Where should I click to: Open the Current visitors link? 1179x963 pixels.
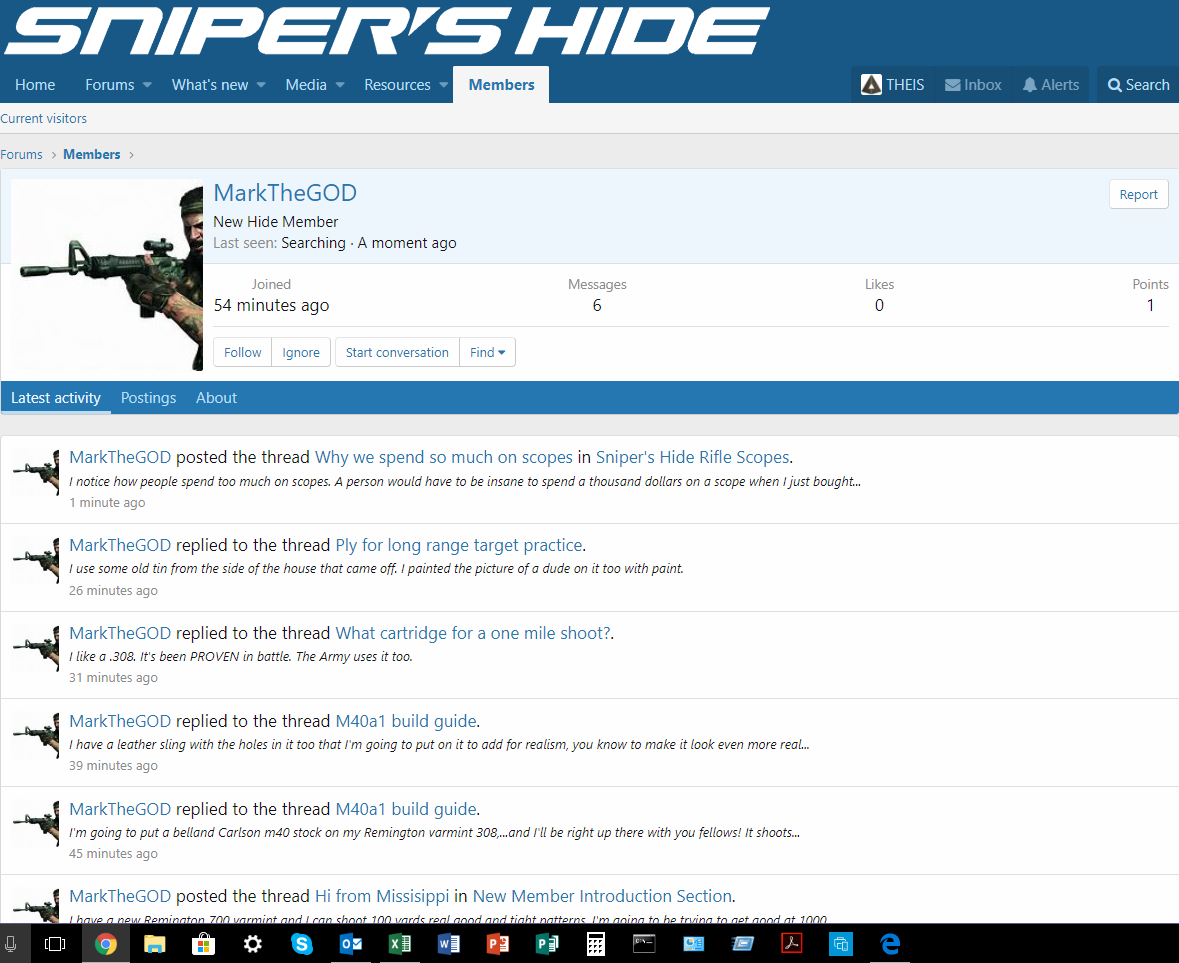[44, 119]
